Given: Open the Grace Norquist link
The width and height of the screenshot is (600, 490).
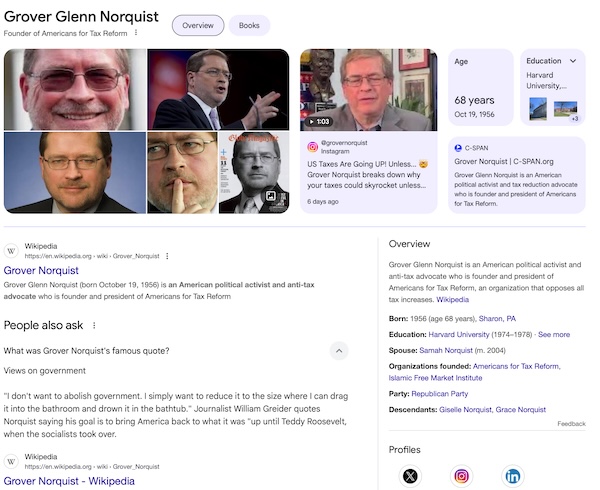Looking at the screenshot, I should click(x=520, y=410).
